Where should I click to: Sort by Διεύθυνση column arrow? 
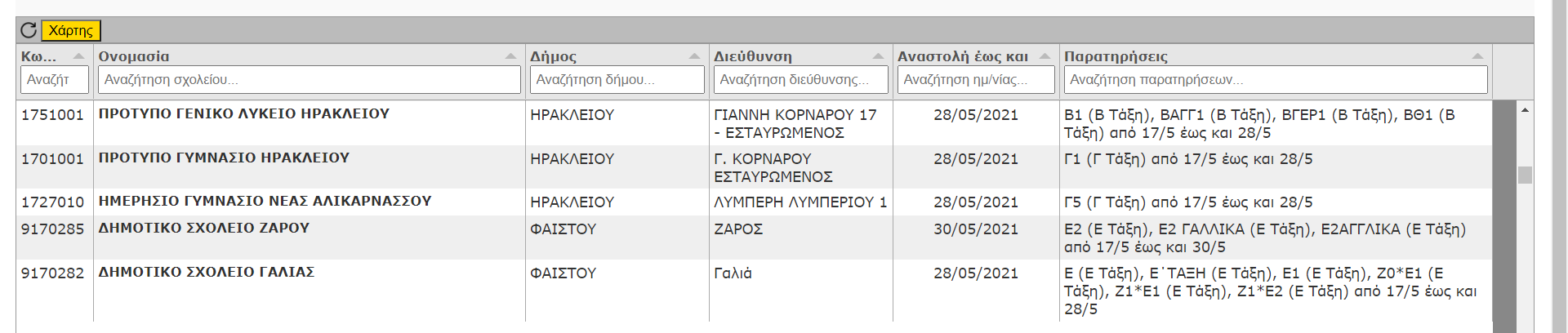878,56
